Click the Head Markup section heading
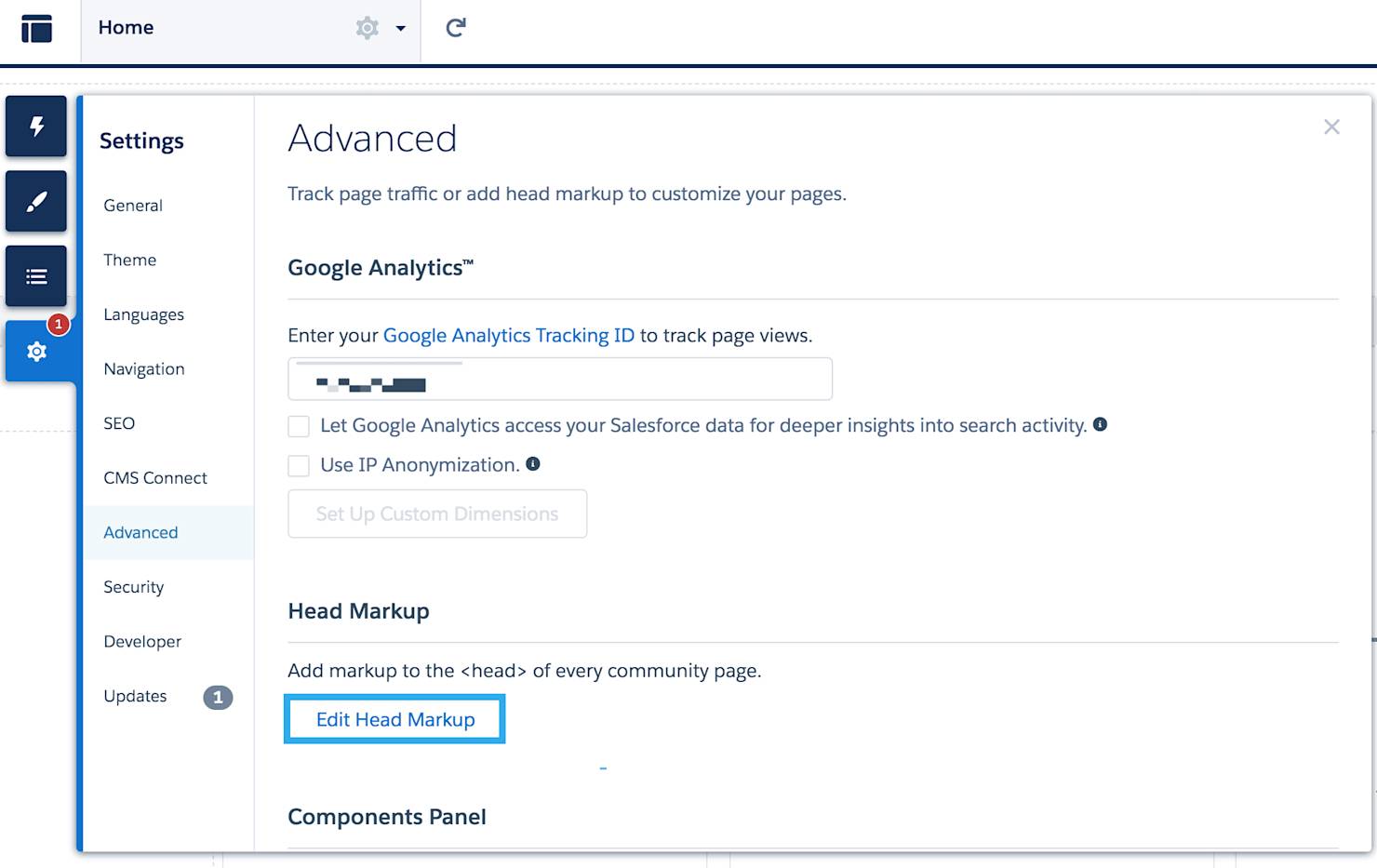This screenshot has height=868, width=1377. click(359, 611)
